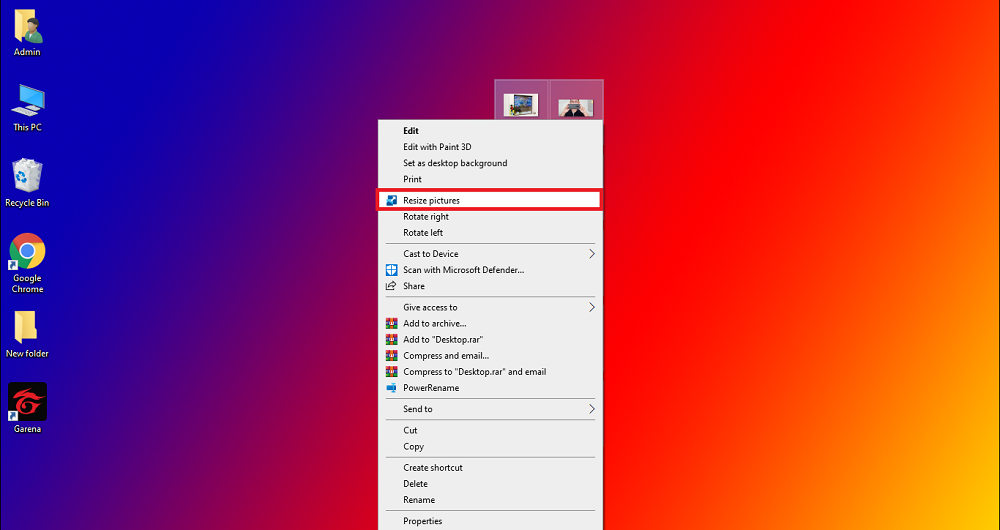Expand the Give access to arrow

[x=591, y=307]
